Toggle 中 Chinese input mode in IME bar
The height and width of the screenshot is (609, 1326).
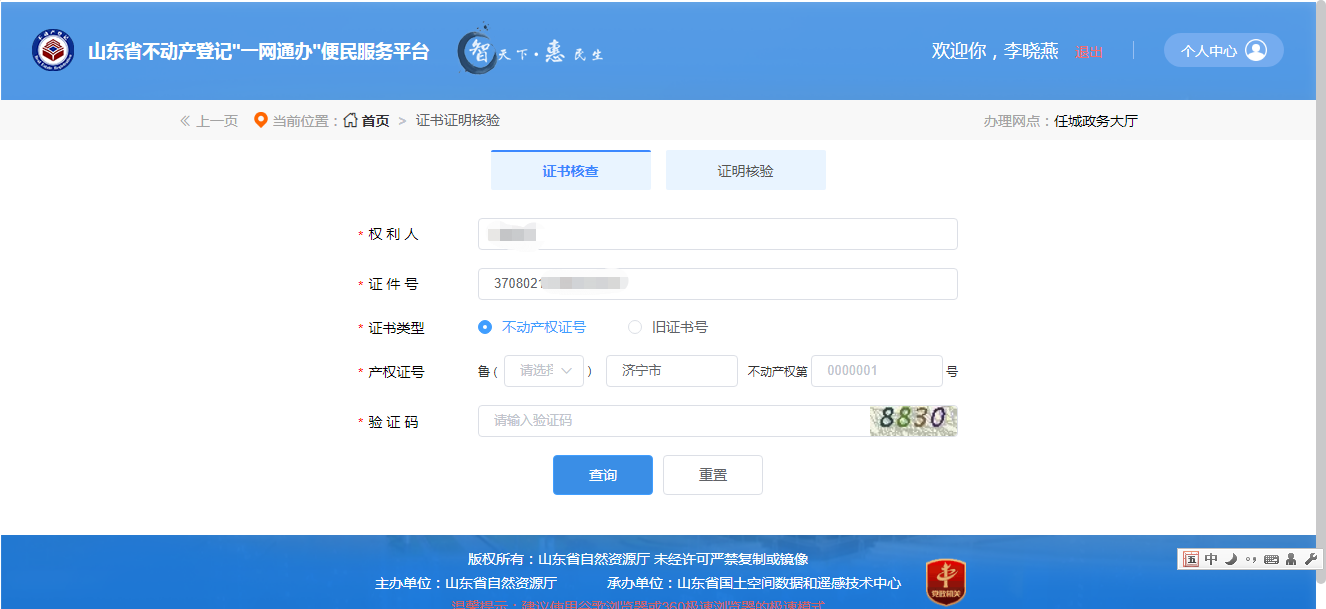coord(1211,559)
